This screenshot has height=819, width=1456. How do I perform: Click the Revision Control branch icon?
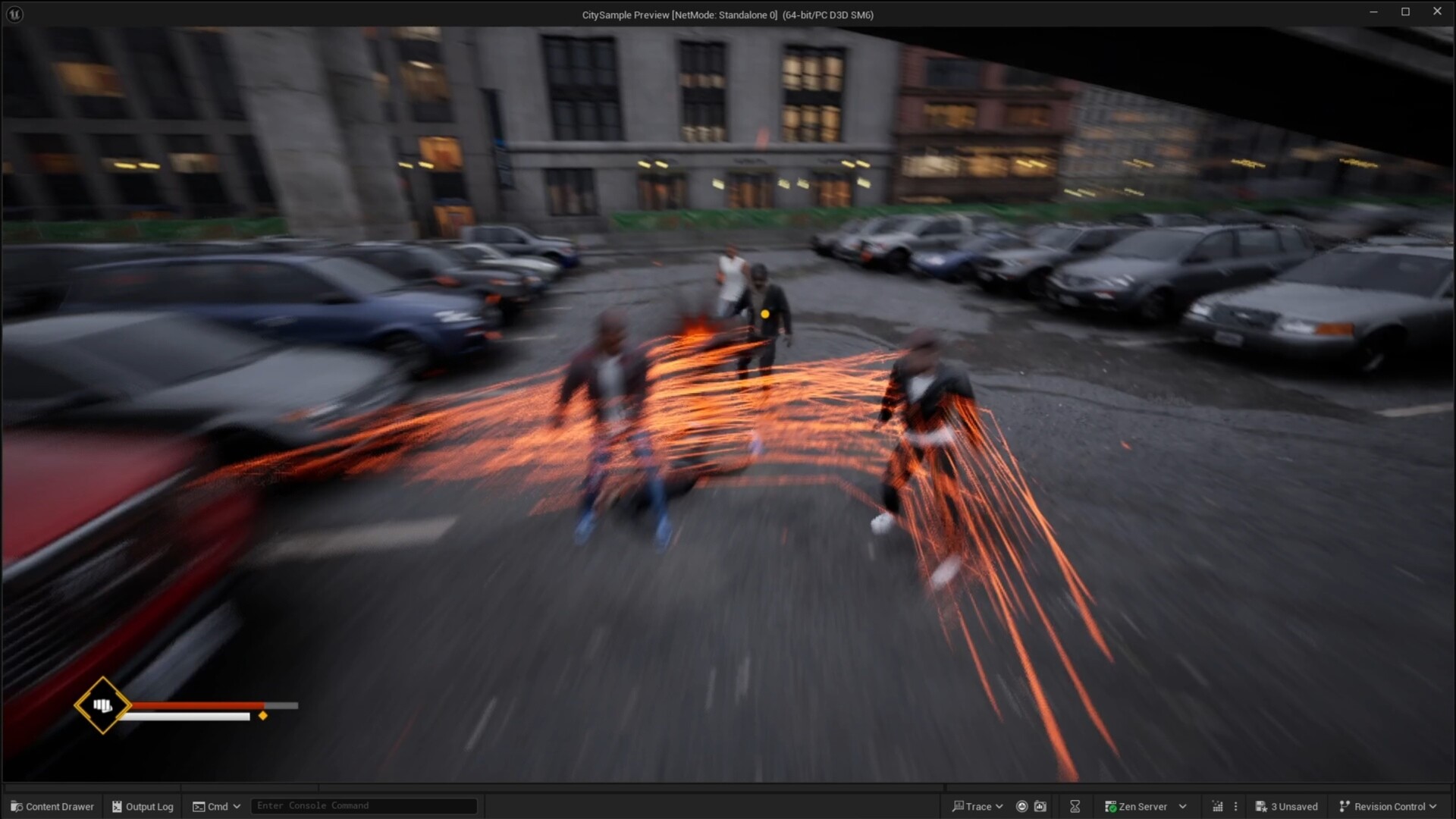click(1345, 806)
